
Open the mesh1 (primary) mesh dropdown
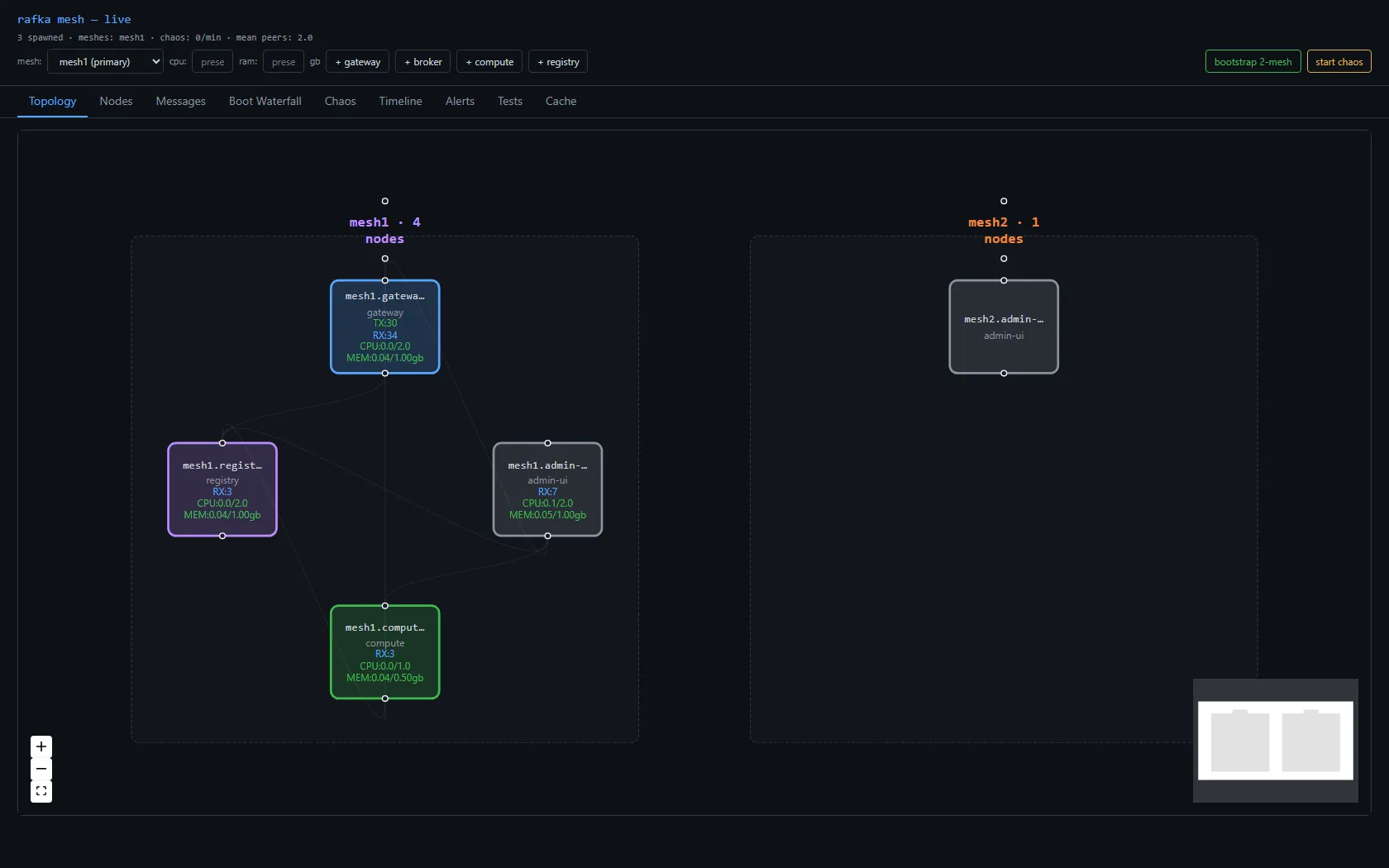[105, 62]
